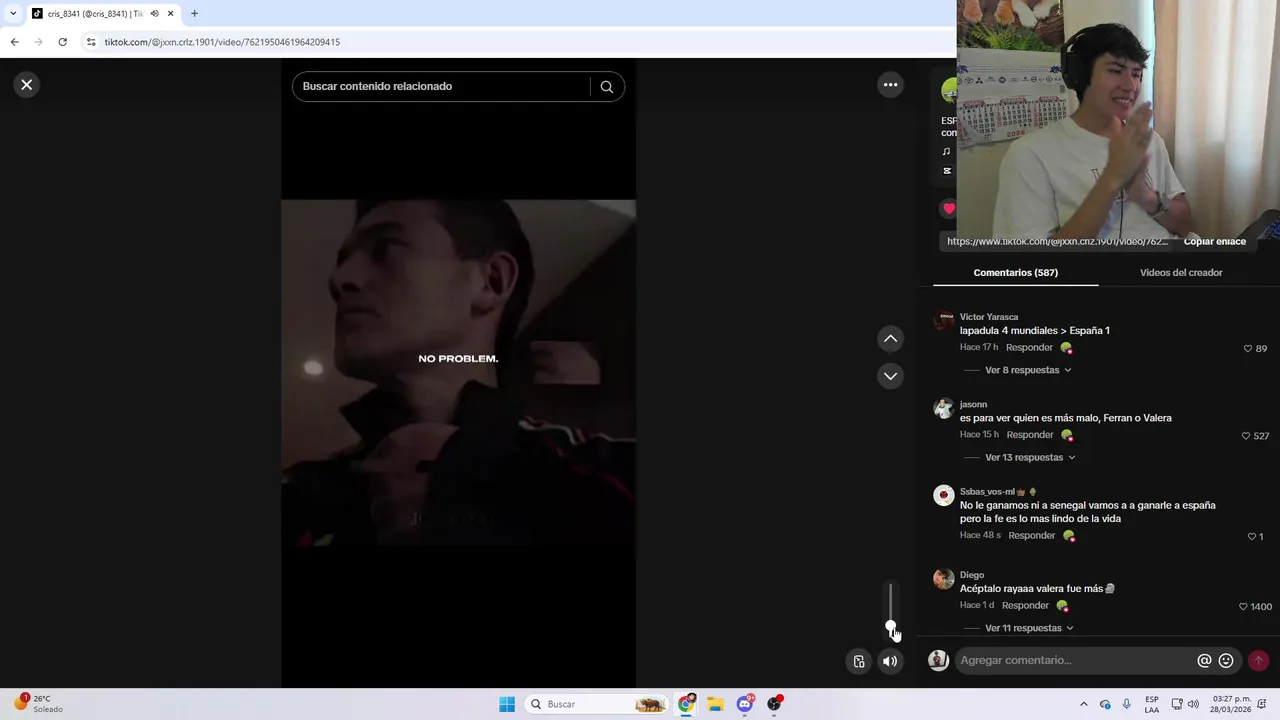Like Victor Yarasca's comment heart
The image size is (1280, 720).
[1248, 349]
